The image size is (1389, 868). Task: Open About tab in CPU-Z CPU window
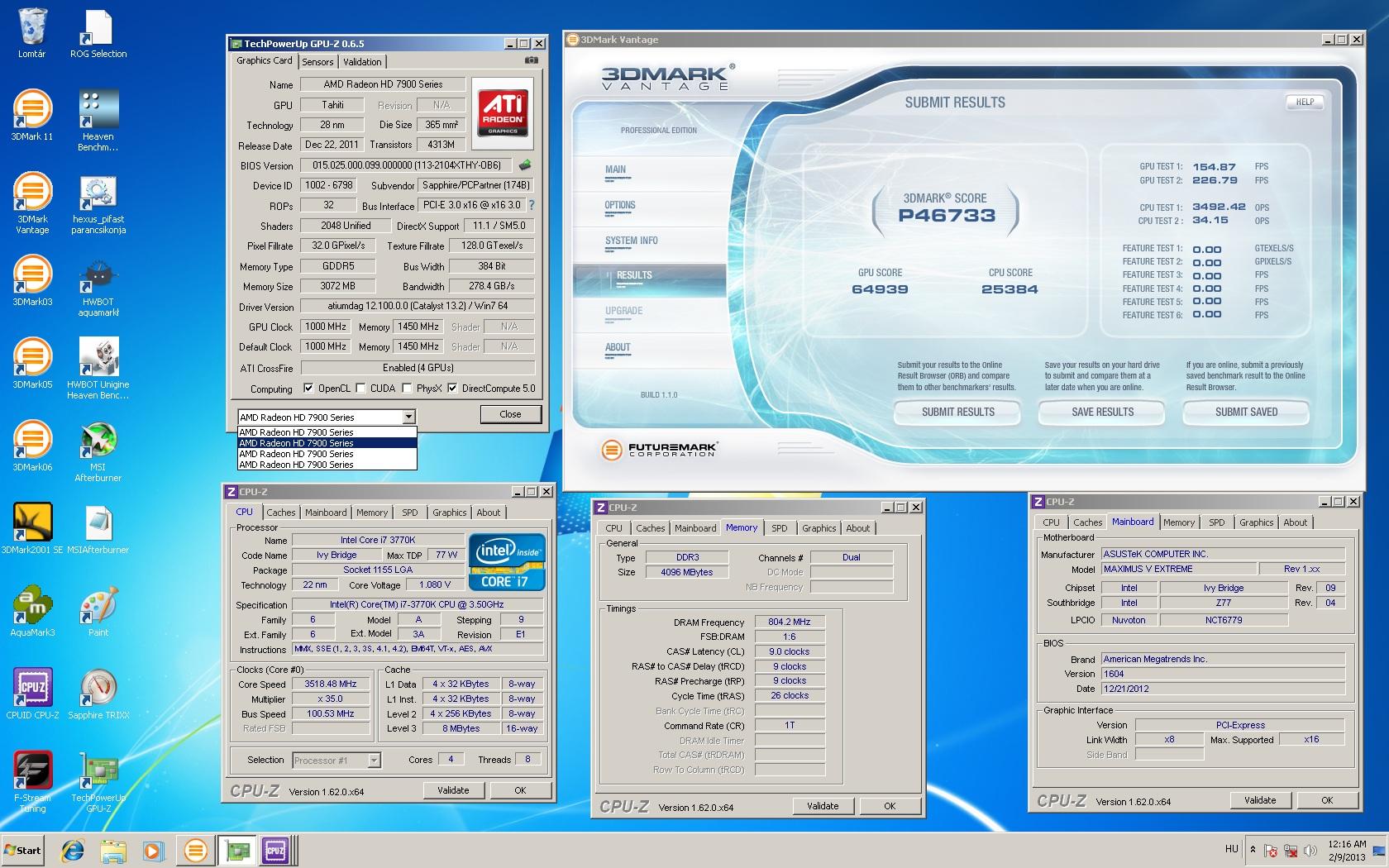coord(489,513)
